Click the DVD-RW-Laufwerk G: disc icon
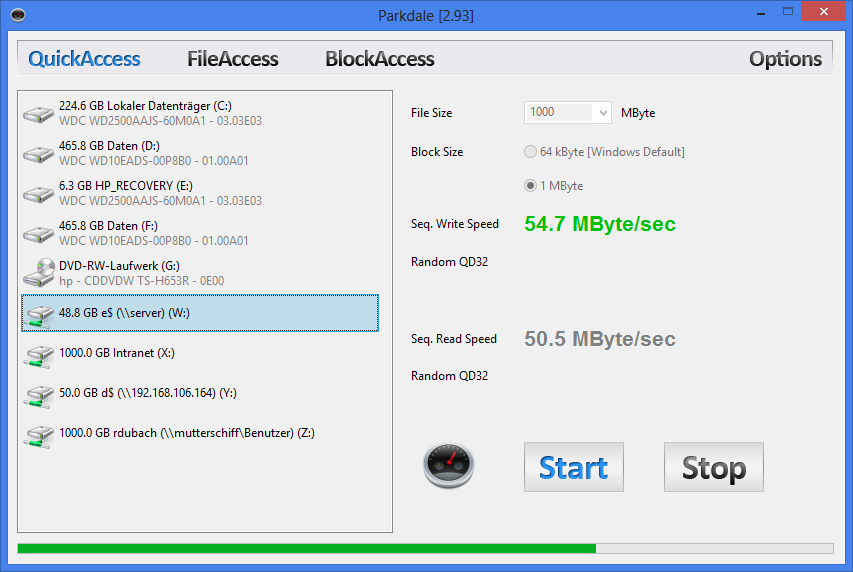Screen dimensions: 853x572 (x=39, y=273)
